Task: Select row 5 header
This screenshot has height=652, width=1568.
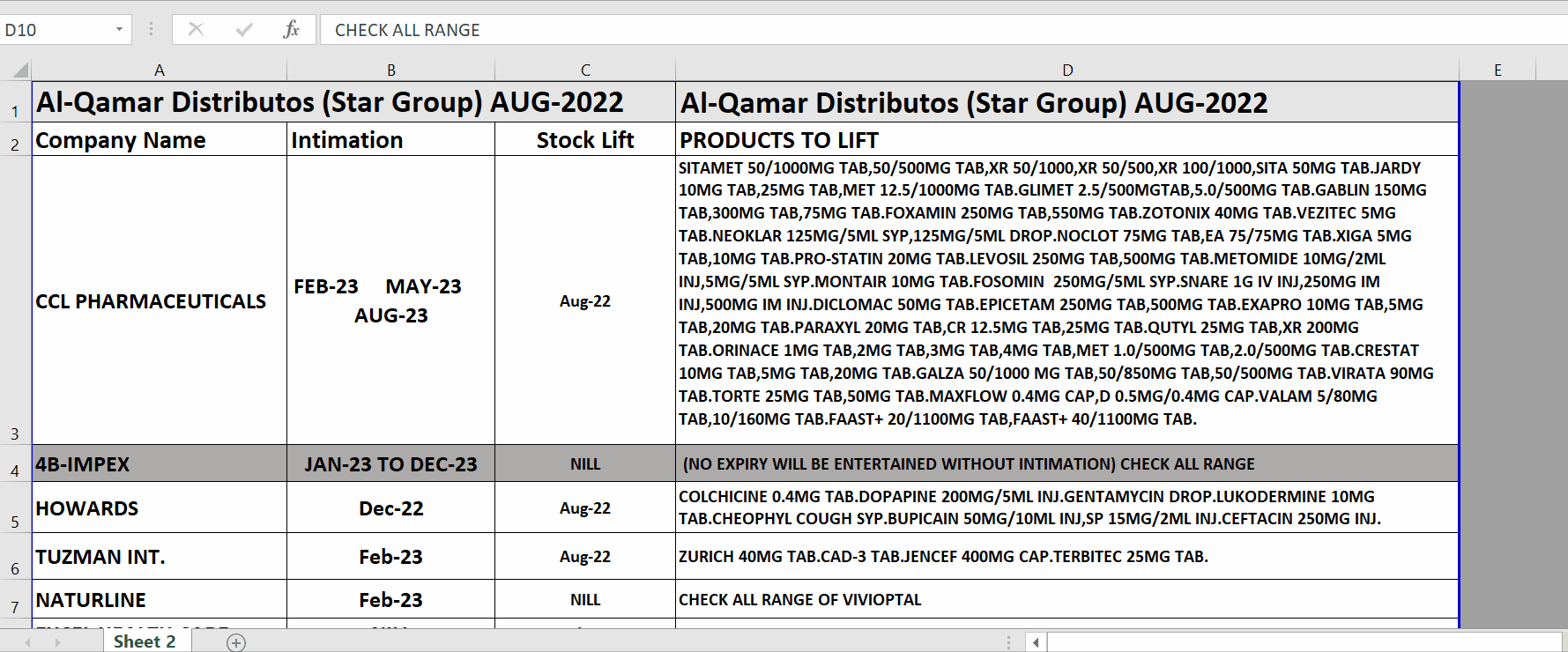Action: click(15, 508)
